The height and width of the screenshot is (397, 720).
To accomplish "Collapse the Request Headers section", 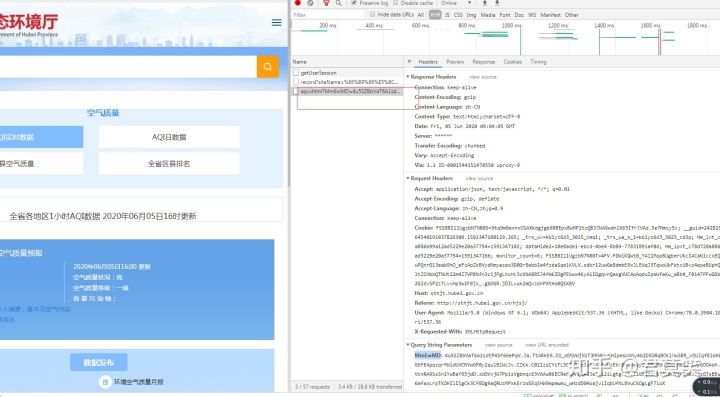I will tap(408, 178).
